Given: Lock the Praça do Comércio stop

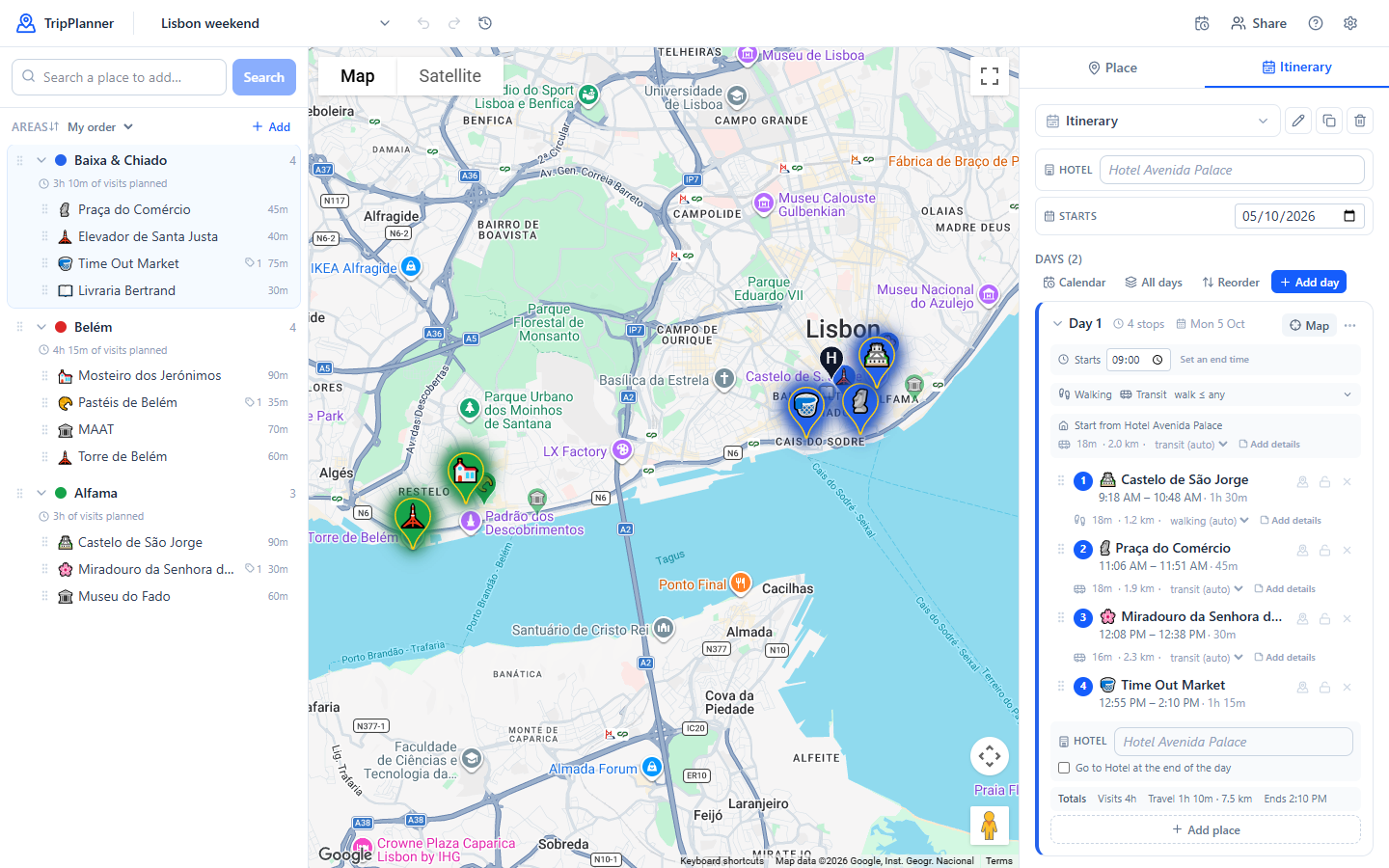Looking at the screenshot, I should click(1325, 550).
